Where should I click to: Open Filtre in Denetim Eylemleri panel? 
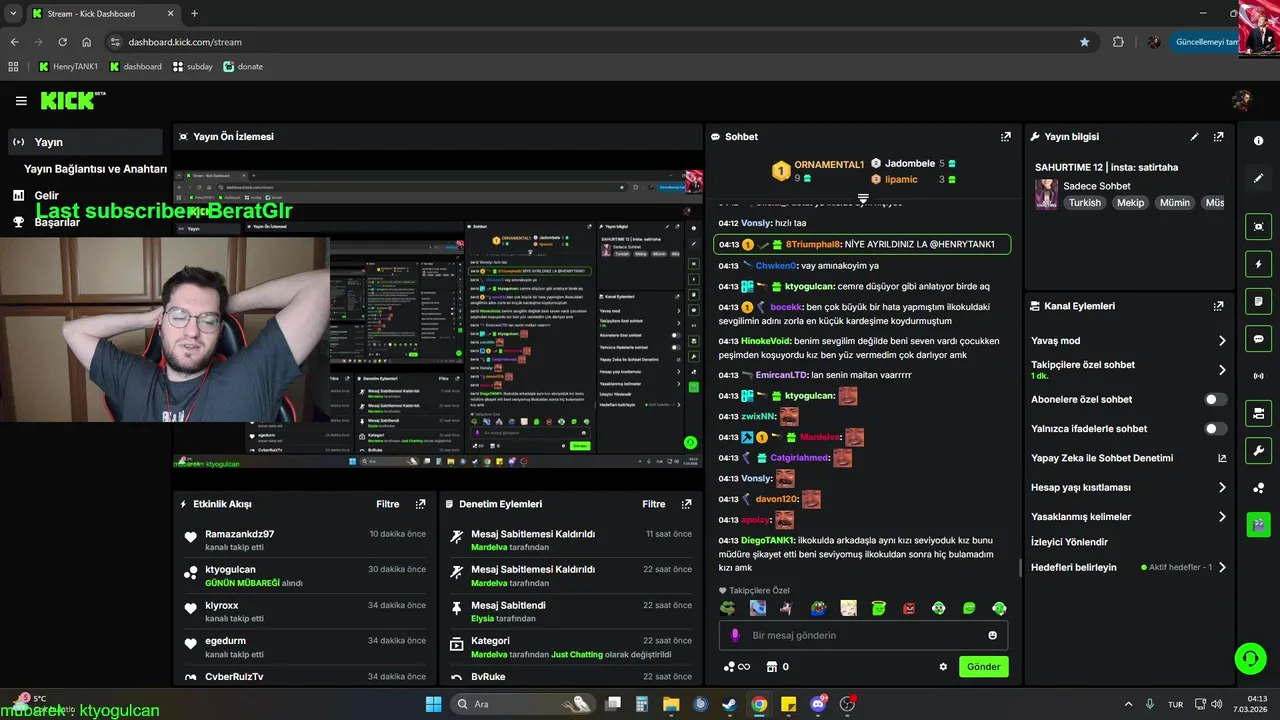tap(654, 504)
